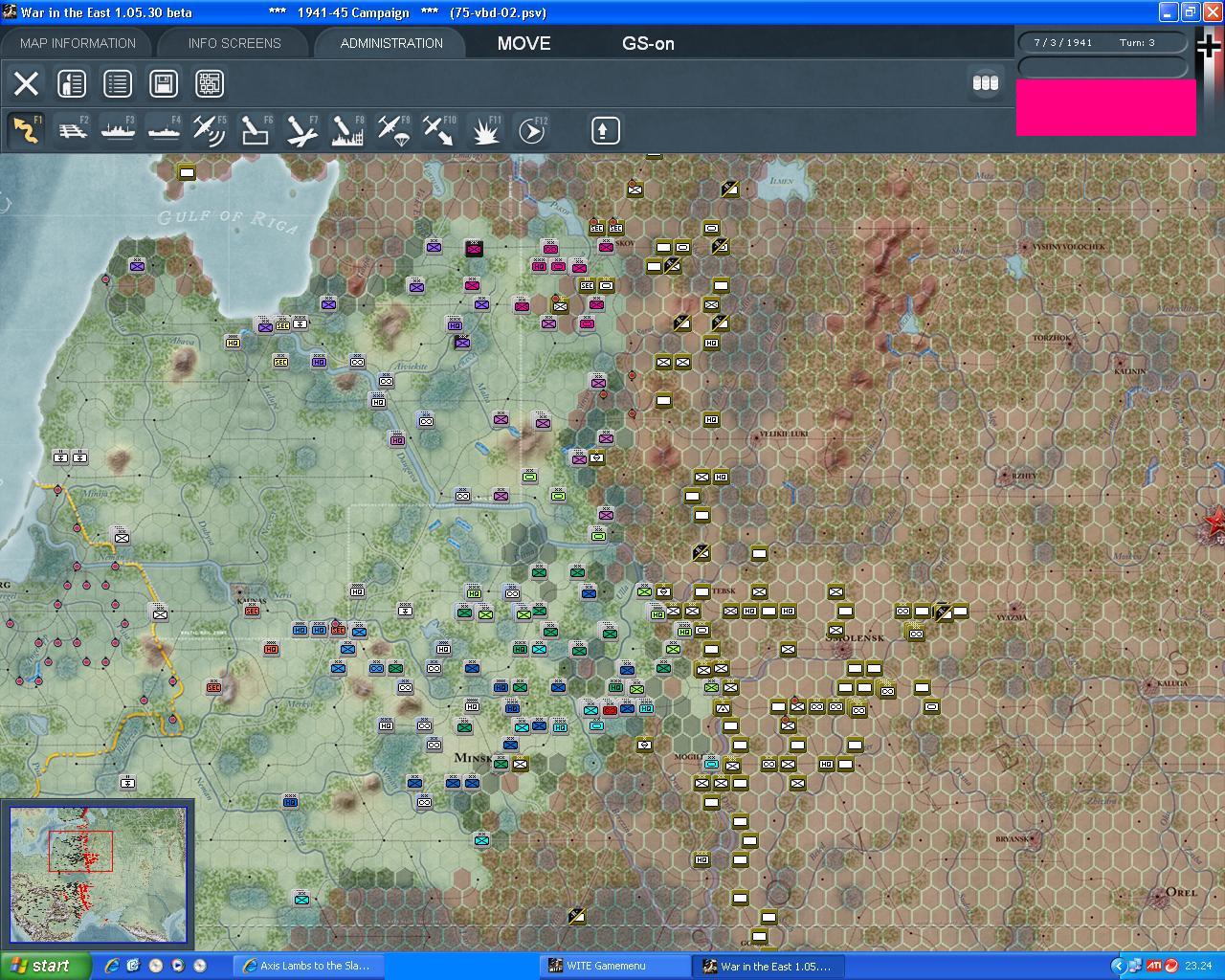Select cyan infantry unit at bottom left
Screen dimensions: 1225x980
[301, 899]
